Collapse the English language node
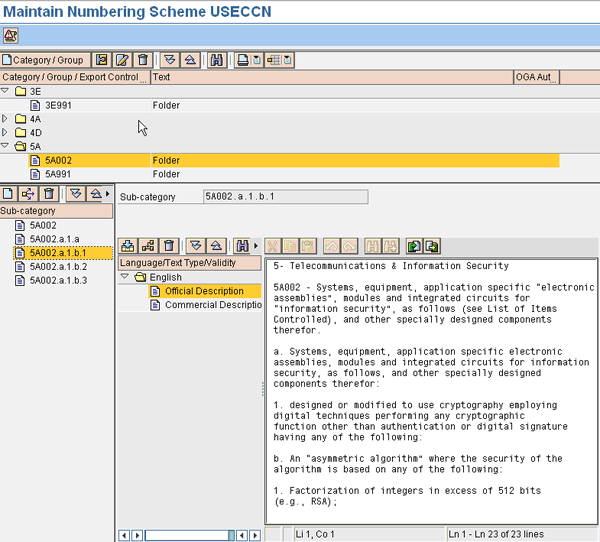The image size is (600, 542). [125, 277]
